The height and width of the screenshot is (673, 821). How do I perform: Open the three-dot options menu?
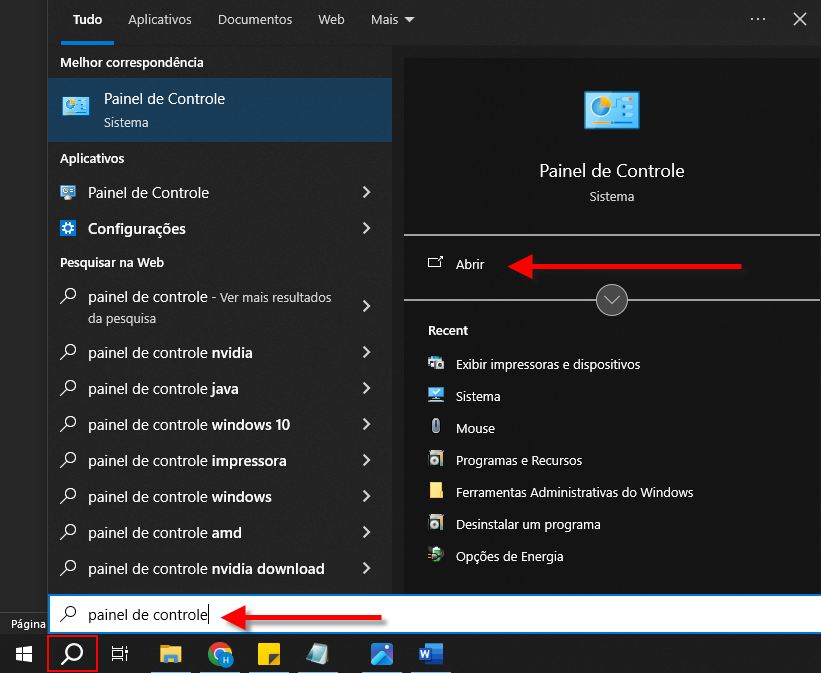758,19
